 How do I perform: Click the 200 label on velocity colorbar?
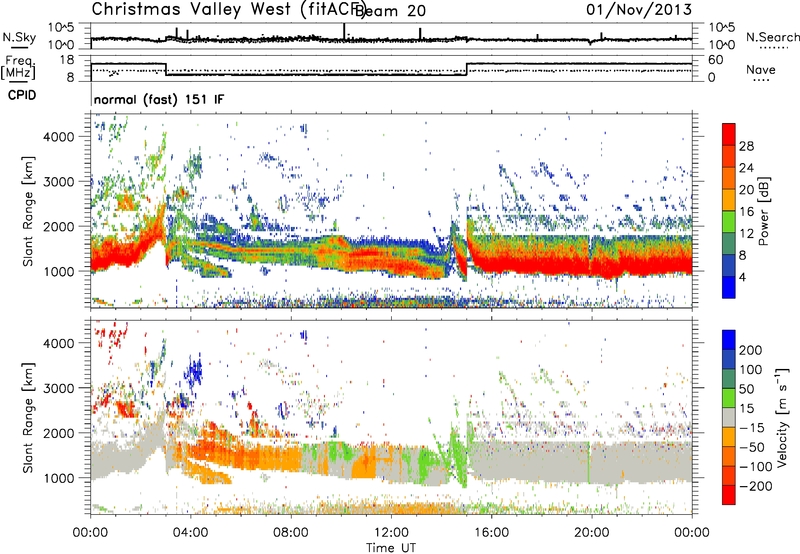[751, 350]
